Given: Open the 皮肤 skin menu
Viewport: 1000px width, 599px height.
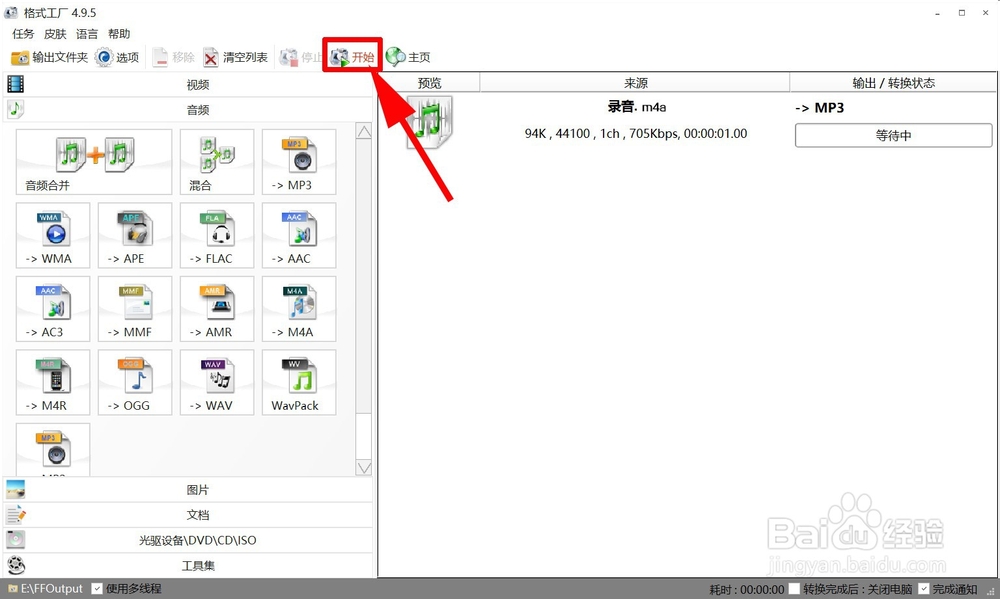Looking at the screenshot, I should point(55,34).
